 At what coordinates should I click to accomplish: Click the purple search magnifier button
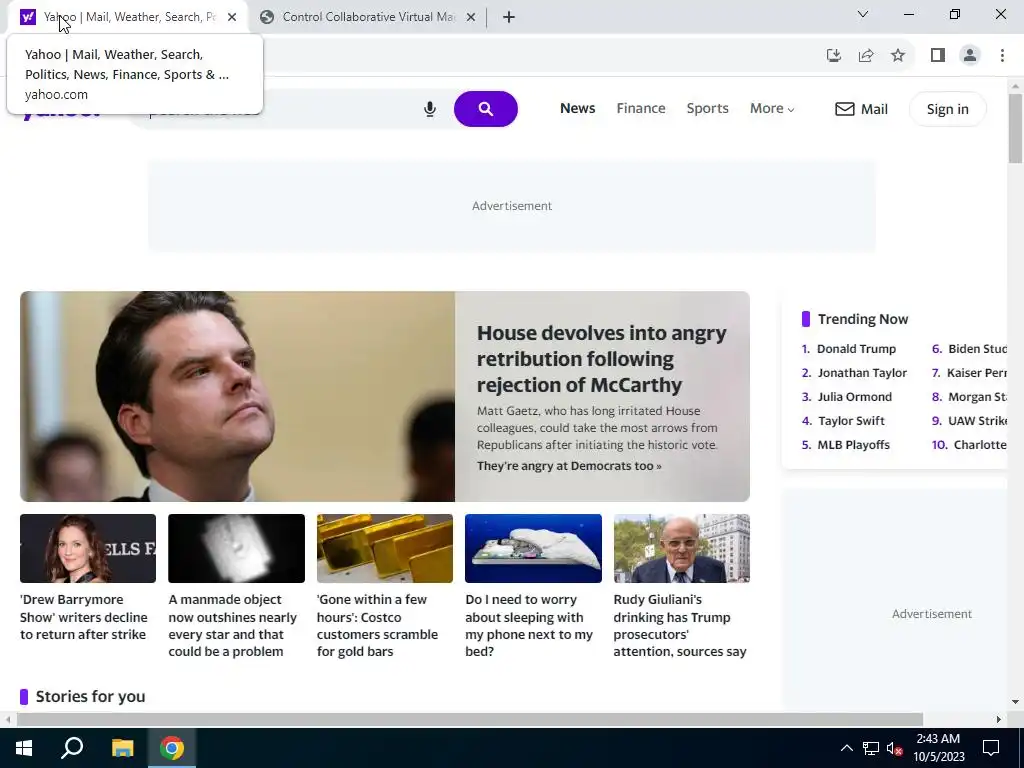(x=486, y=109)
